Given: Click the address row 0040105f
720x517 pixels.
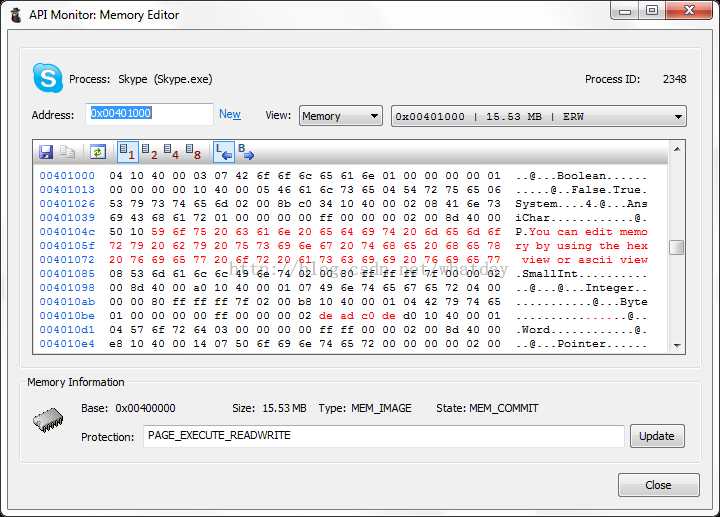Looking at the screenshot, I should point(67,246).
